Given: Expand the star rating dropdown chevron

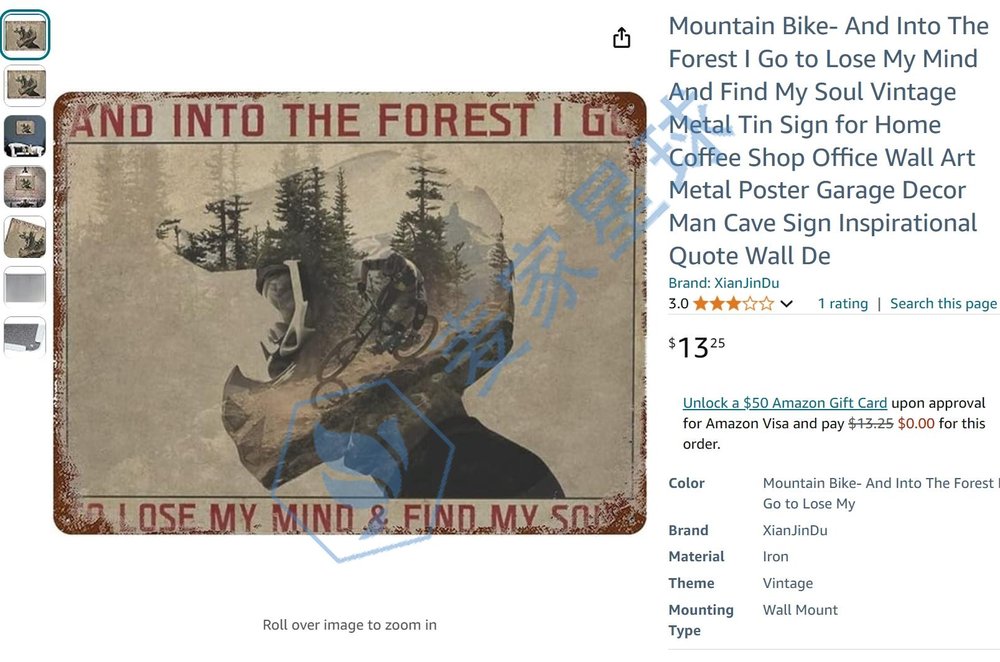Looking at the screenshot, I should pyautogui.click(x=787, y=304).
